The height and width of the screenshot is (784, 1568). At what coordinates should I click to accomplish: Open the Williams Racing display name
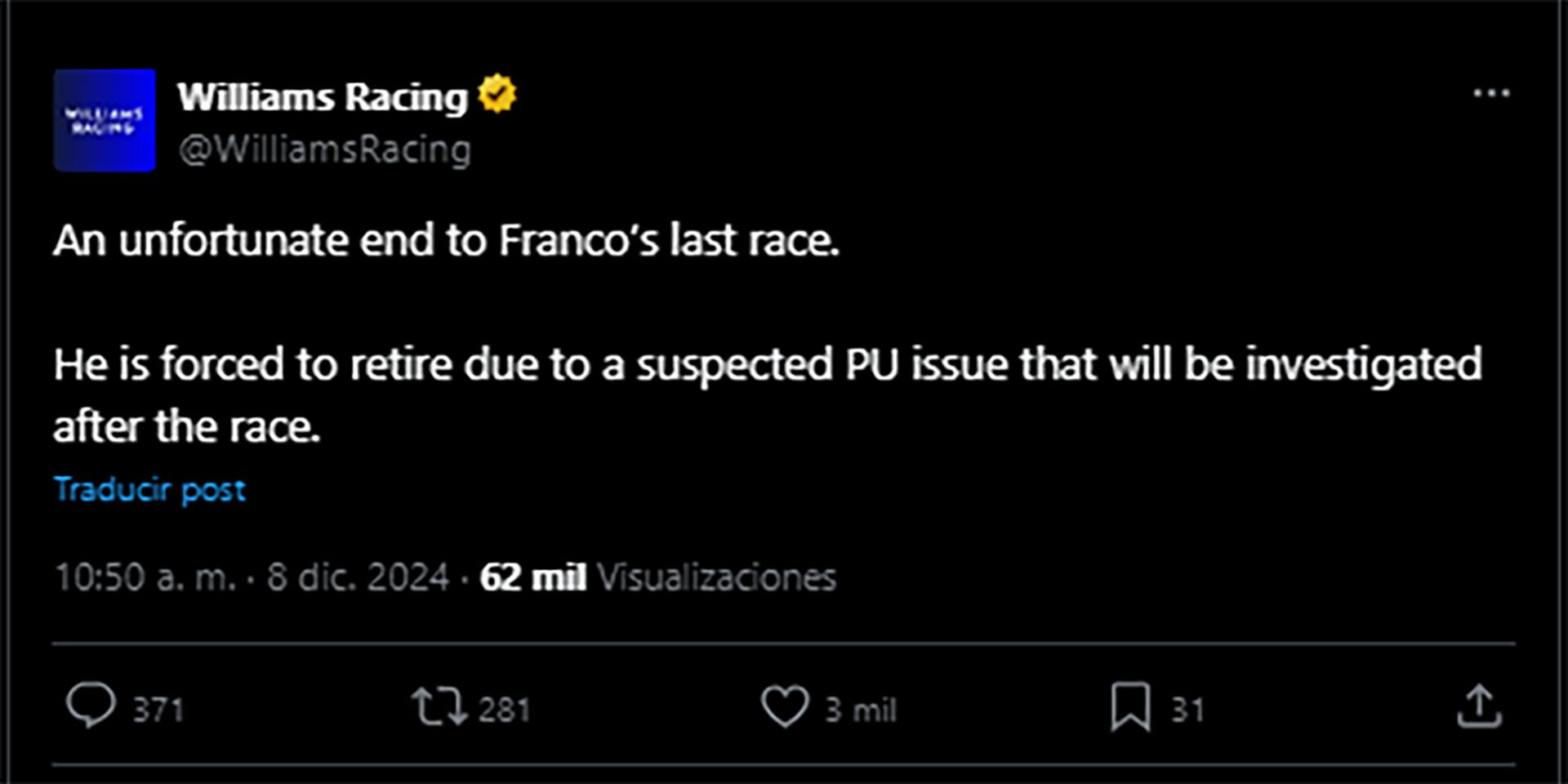coord(323,97)
